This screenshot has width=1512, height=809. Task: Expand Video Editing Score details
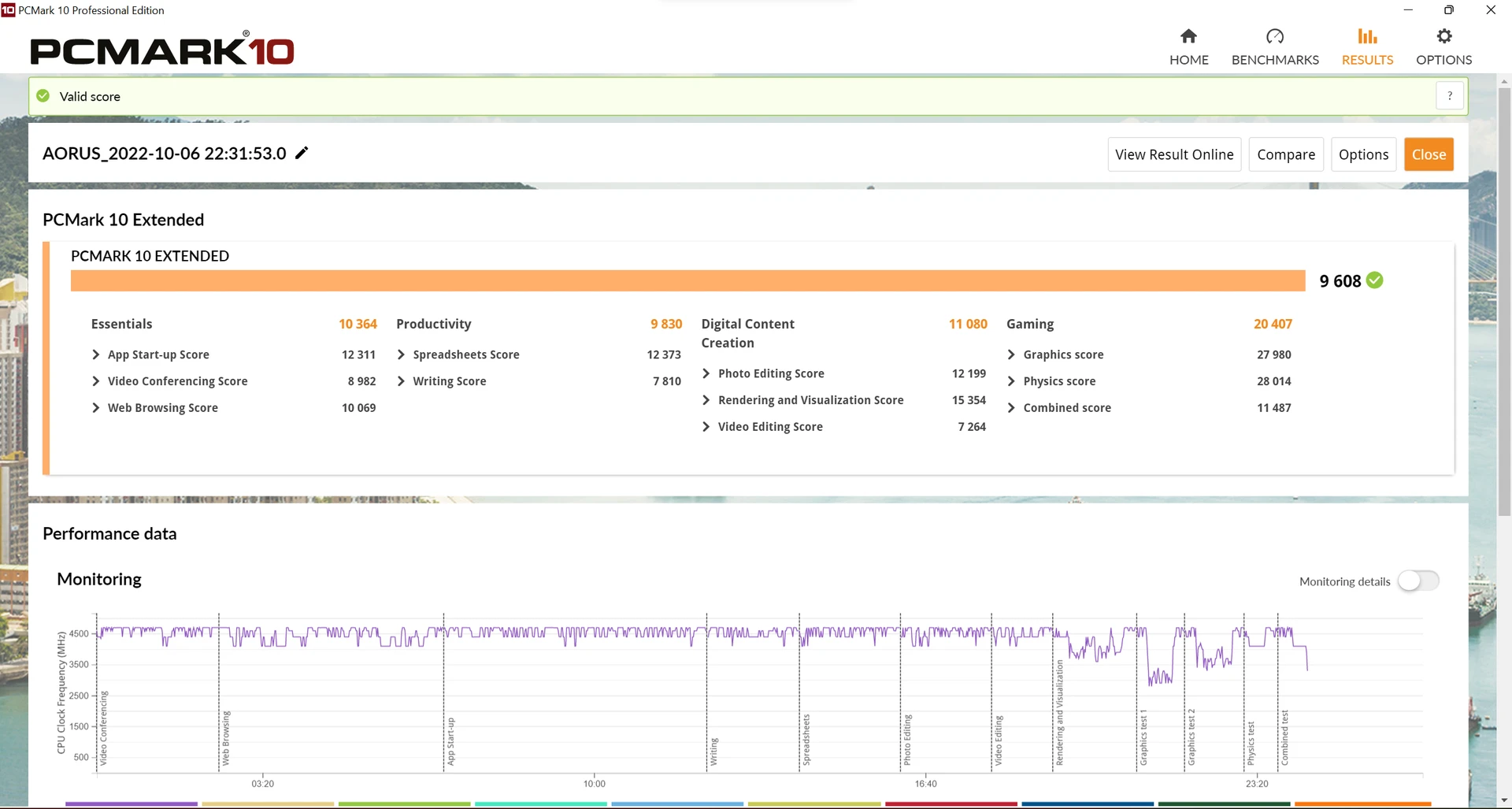[706, 427]
